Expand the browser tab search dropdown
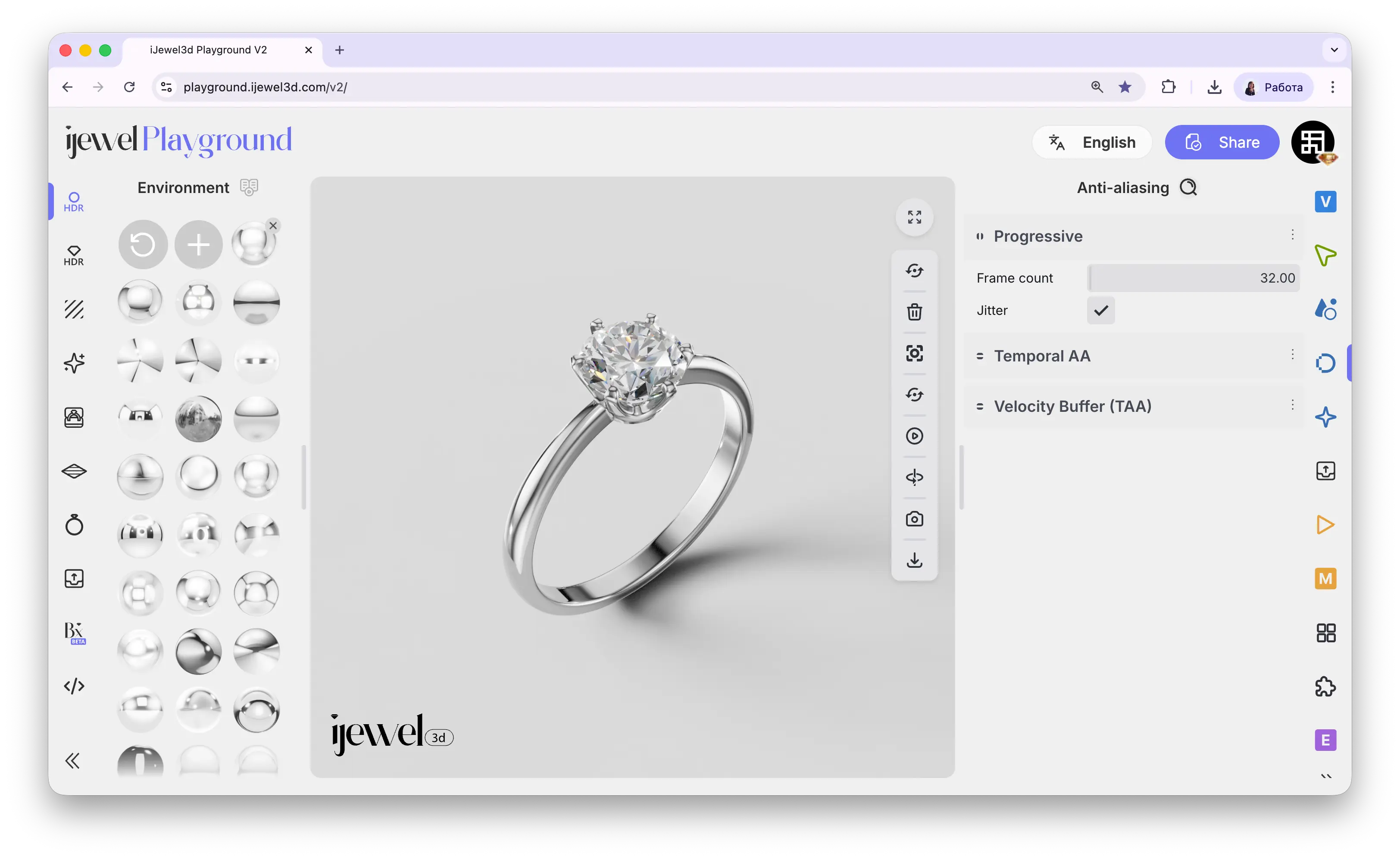Image resolution: width=1400 pixels, height=859 pixels. pyautogui.click(x=1334, y=50)
